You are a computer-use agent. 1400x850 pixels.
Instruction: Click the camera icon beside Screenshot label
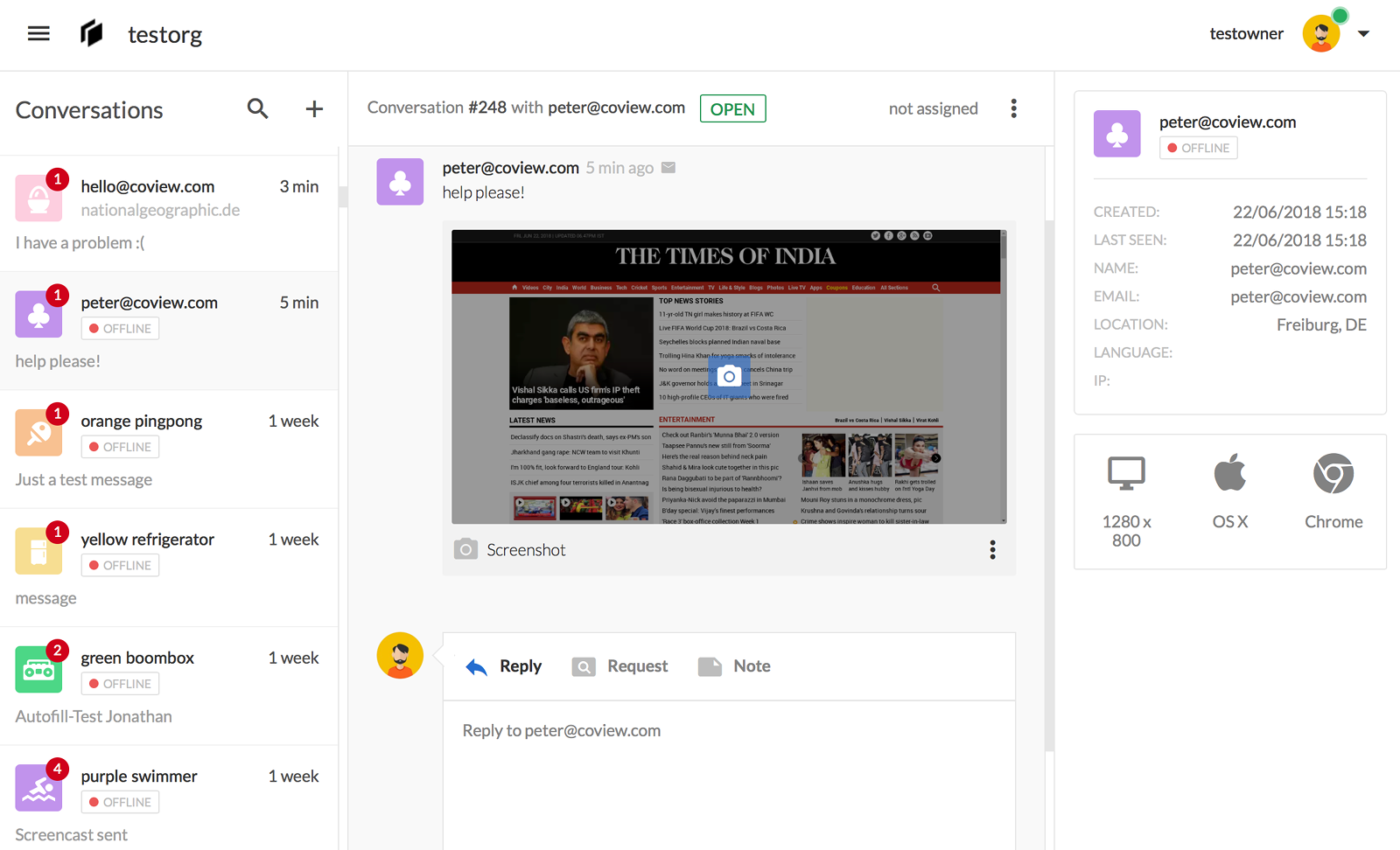coord(465,549)
